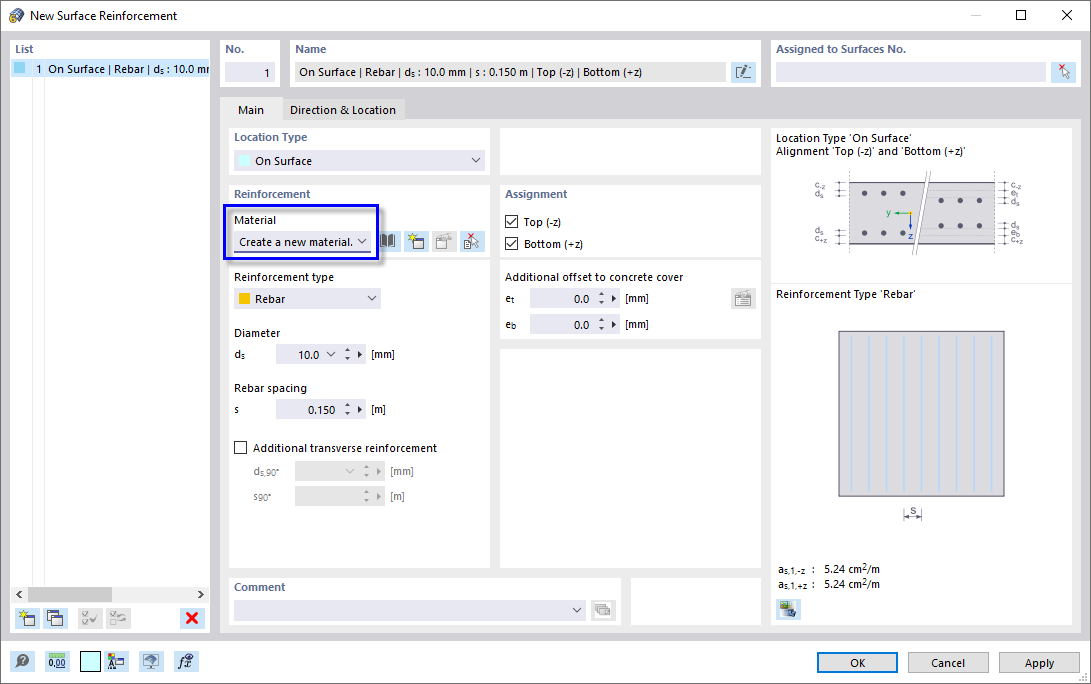Image resolution: width=1091 pixels, height=684 pixels.
Task: Click the Apply button
Action: click(x=1038, y=662)
